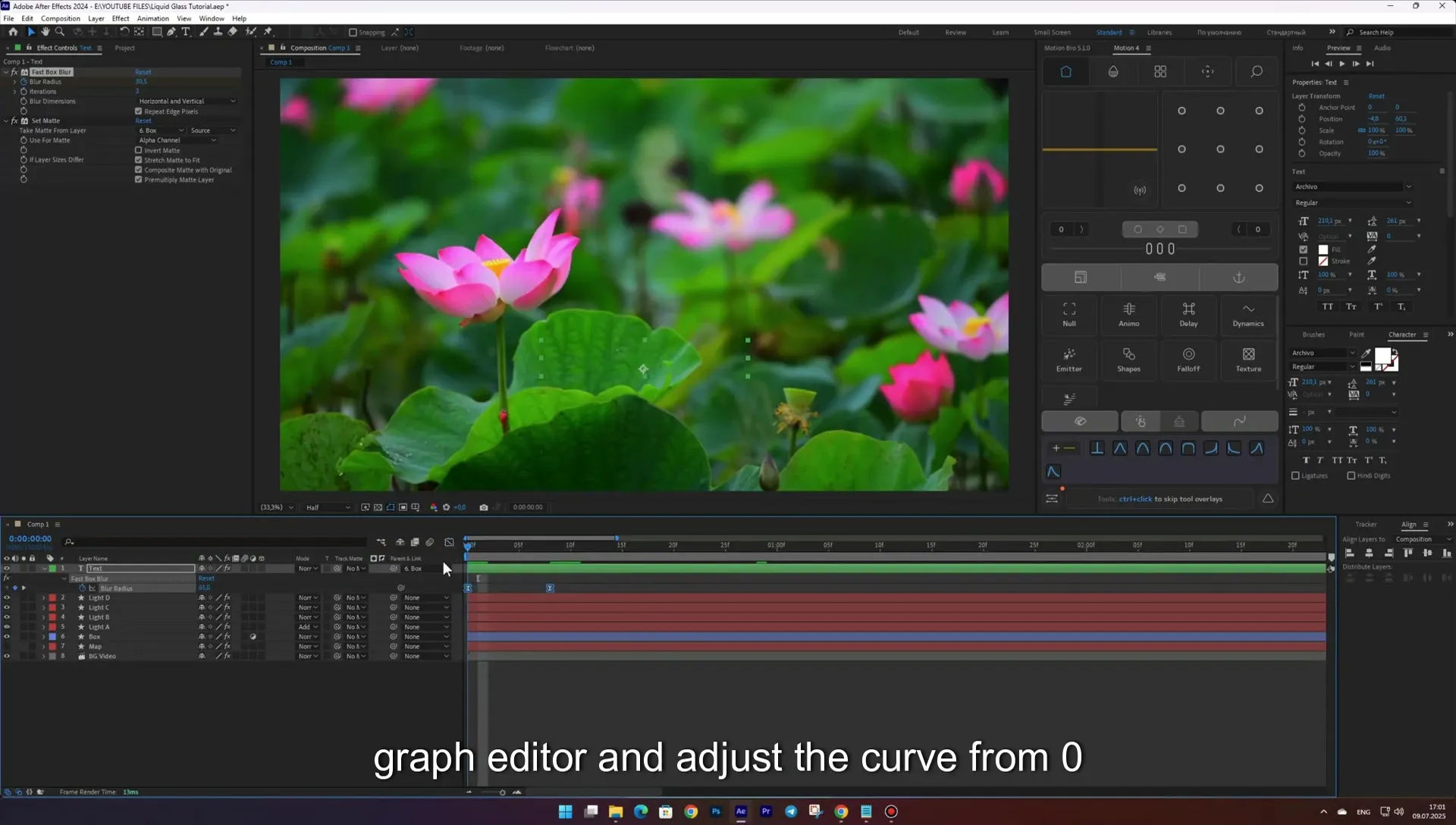The image size is (1456, 825).
Task: Open the Animation menu
Action: (x=152, y=18)
